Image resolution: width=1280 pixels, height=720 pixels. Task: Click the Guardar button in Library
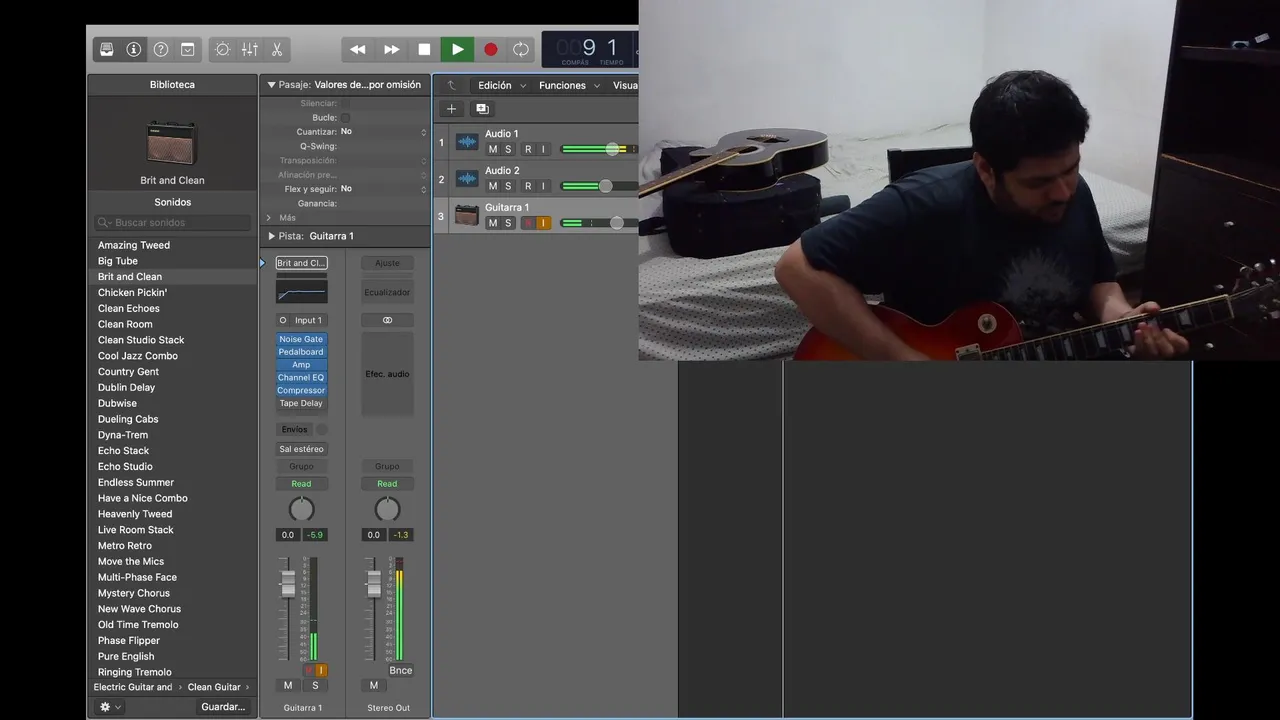coord(223,707)
